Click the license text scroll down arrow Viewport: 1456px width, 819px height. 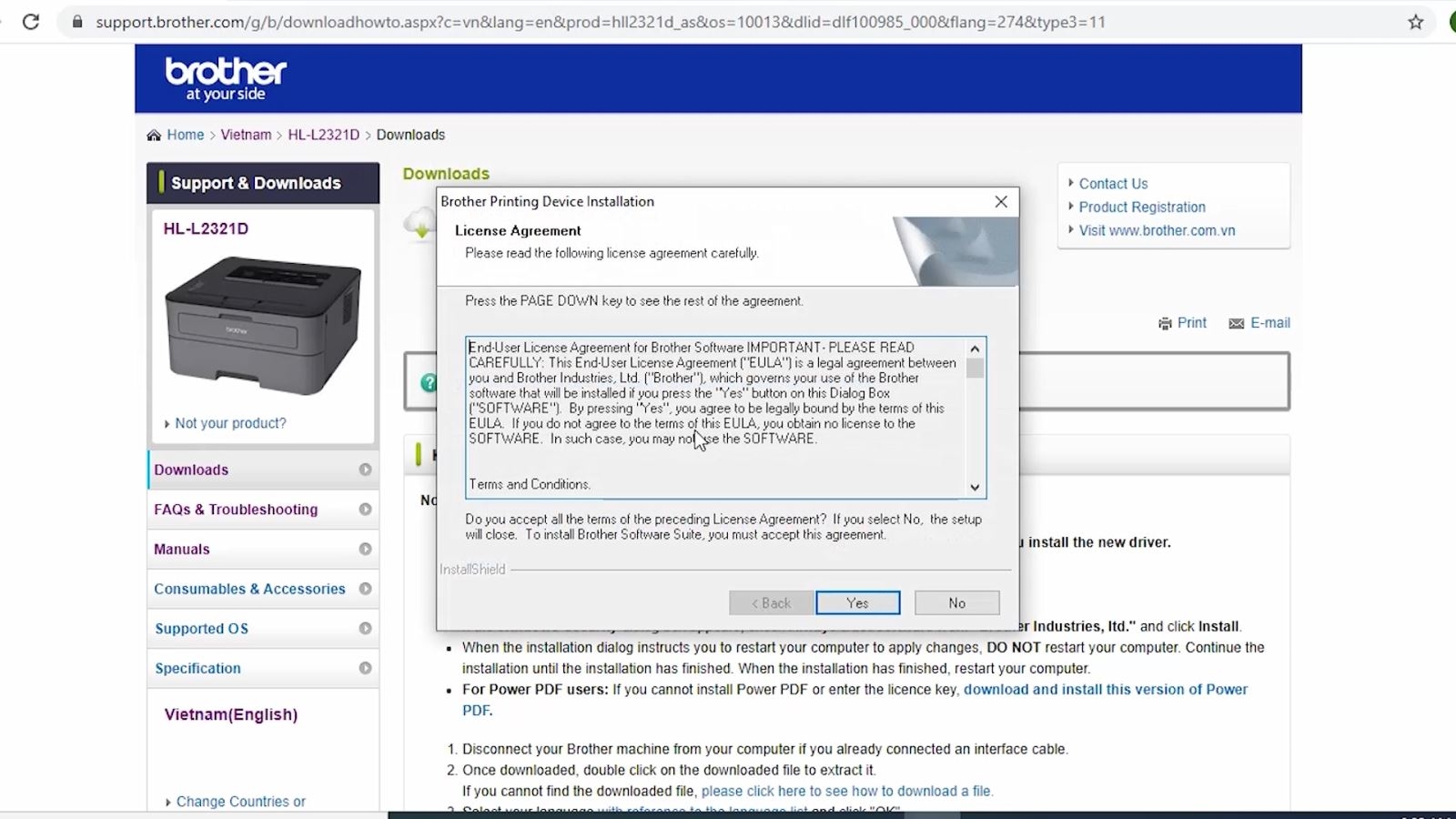pos(975,488)
